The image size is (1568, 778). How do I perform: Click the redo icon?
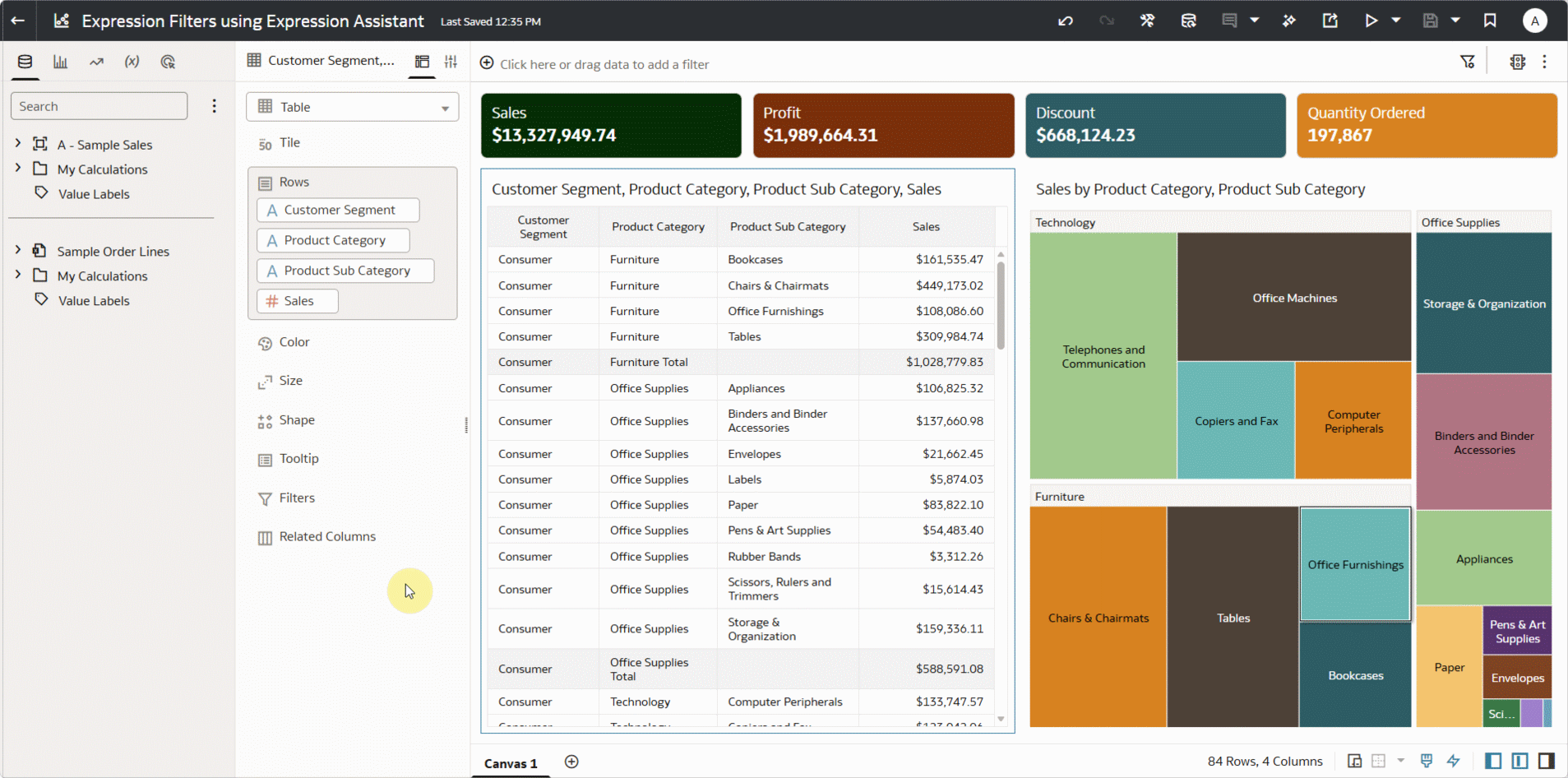click(x=1107, y=21)
